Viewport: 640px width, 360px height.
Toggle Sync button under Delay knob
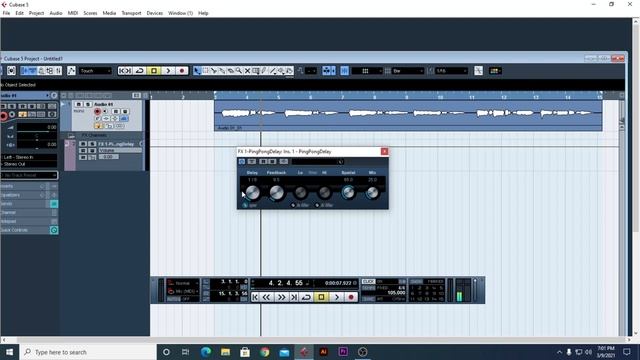point(245,205)
